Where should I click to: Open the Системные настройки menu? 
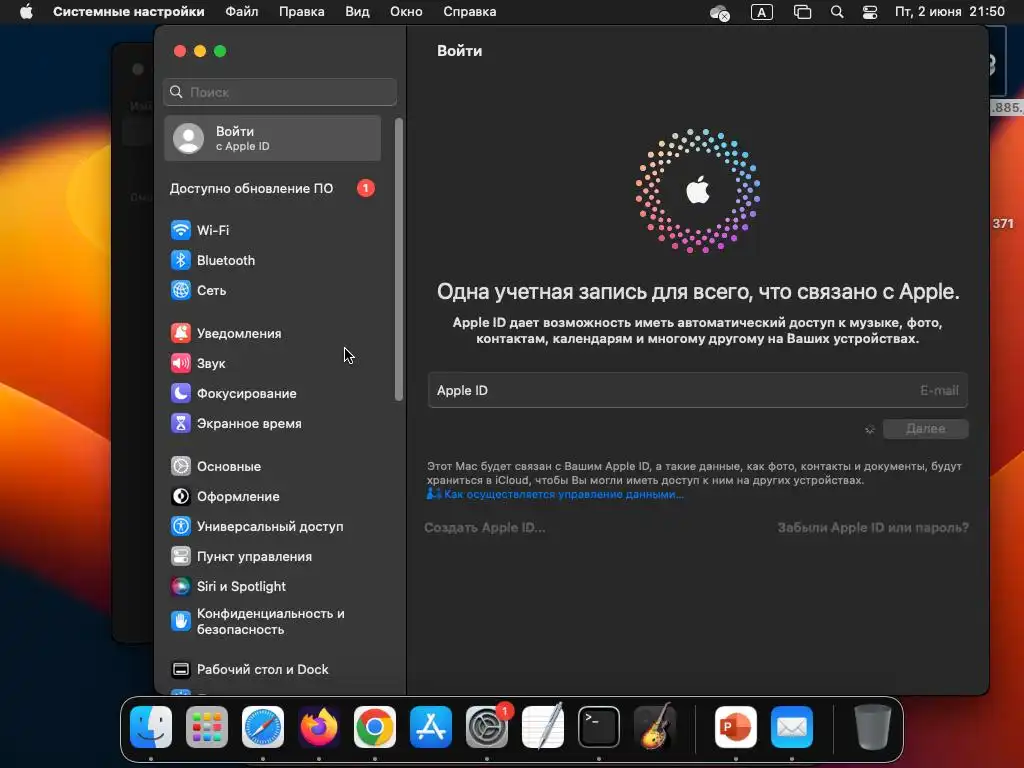coord(129,12)
